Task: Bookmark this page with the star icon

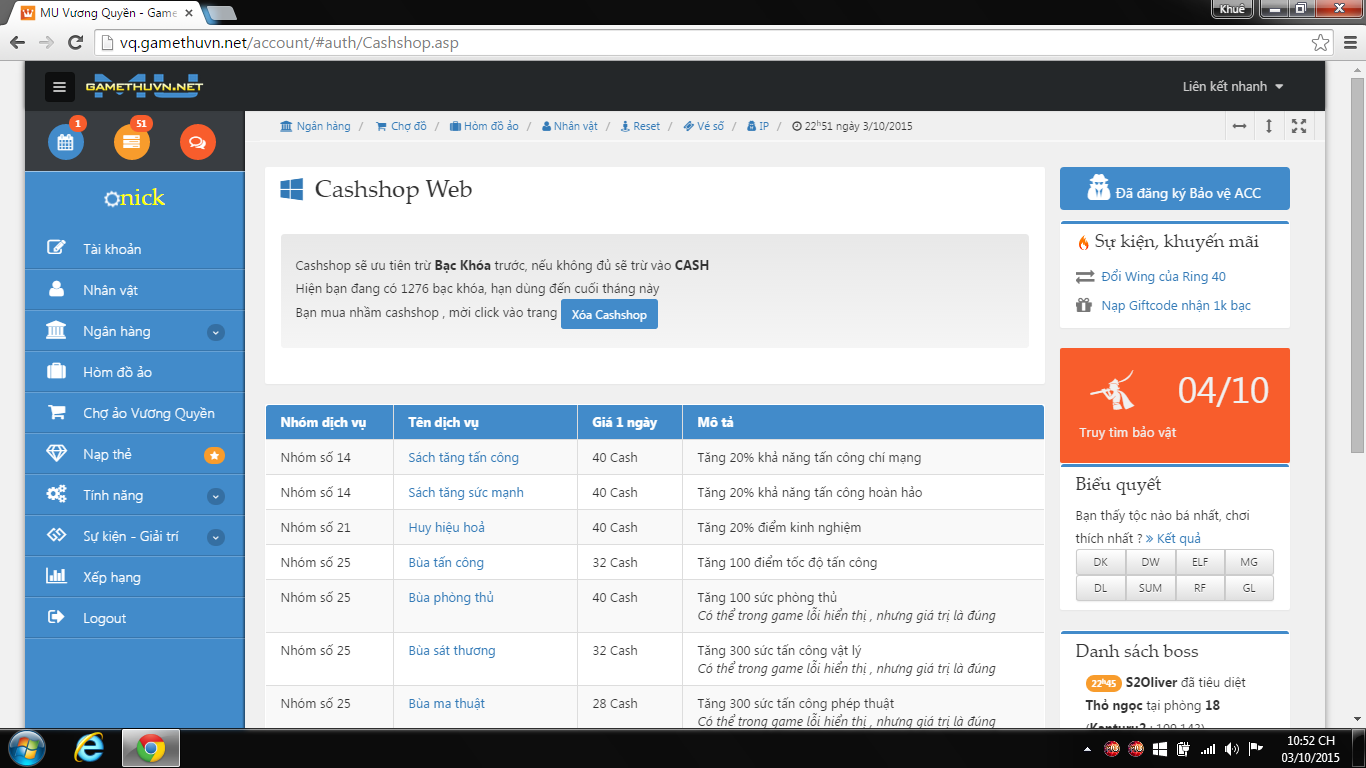Action: point(1320,43)
